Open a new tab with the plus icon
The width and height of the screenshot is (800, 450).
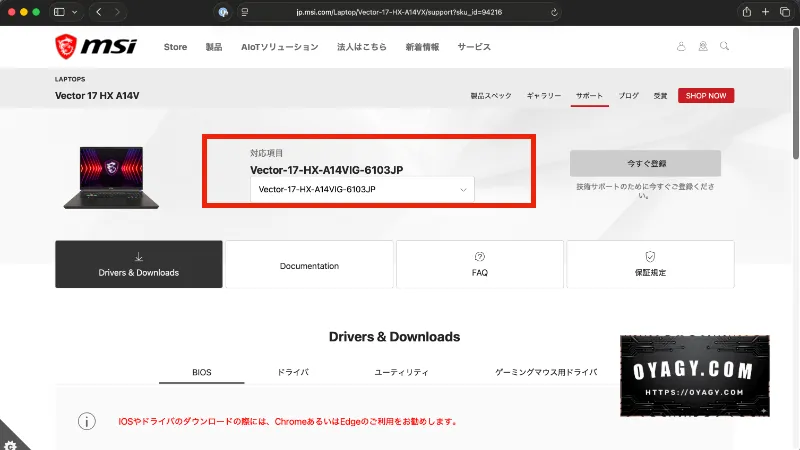point(765,12)
